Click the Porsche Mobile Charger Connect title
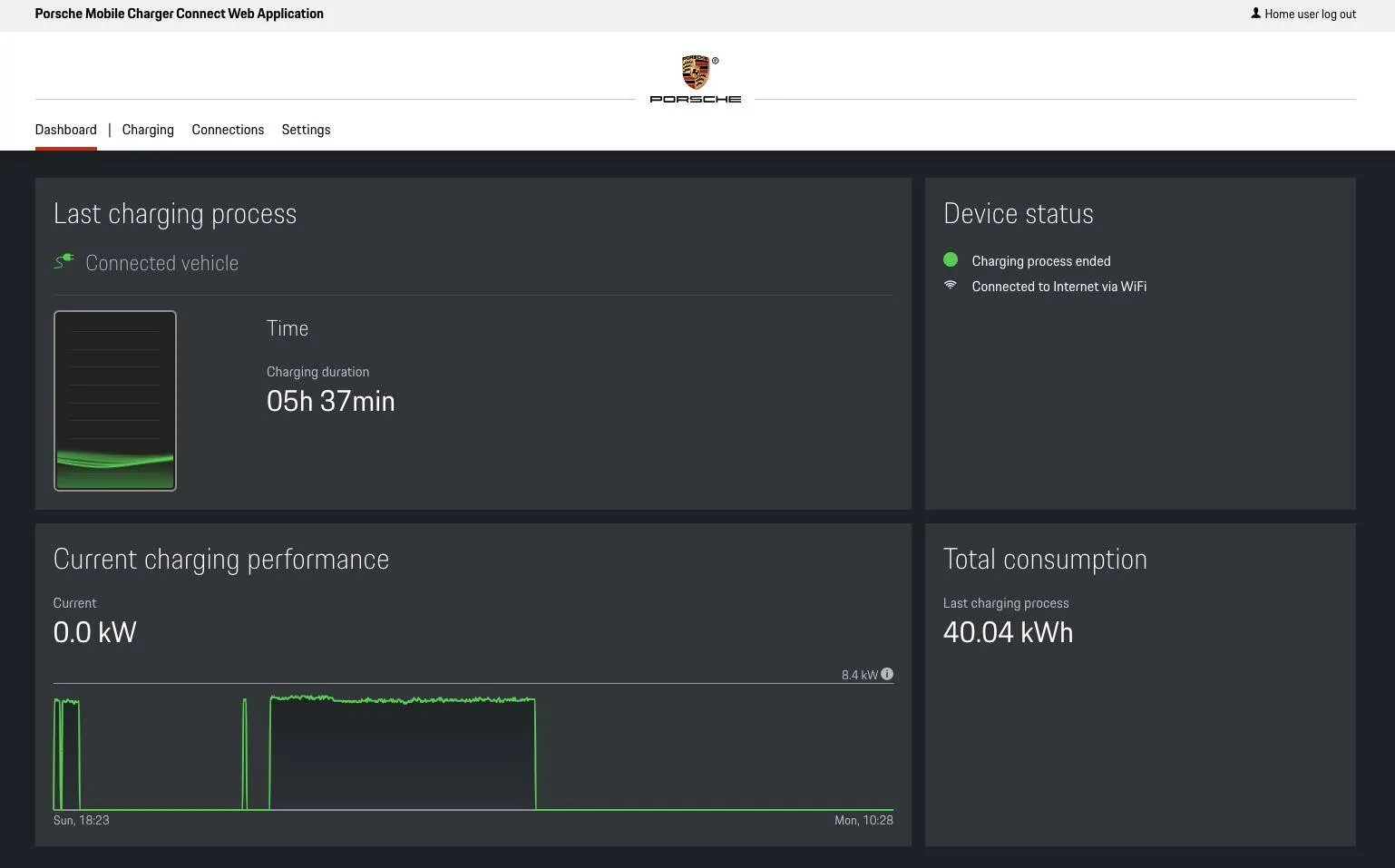This screenshot has height=868, width=1395. [x=180, y=14]
